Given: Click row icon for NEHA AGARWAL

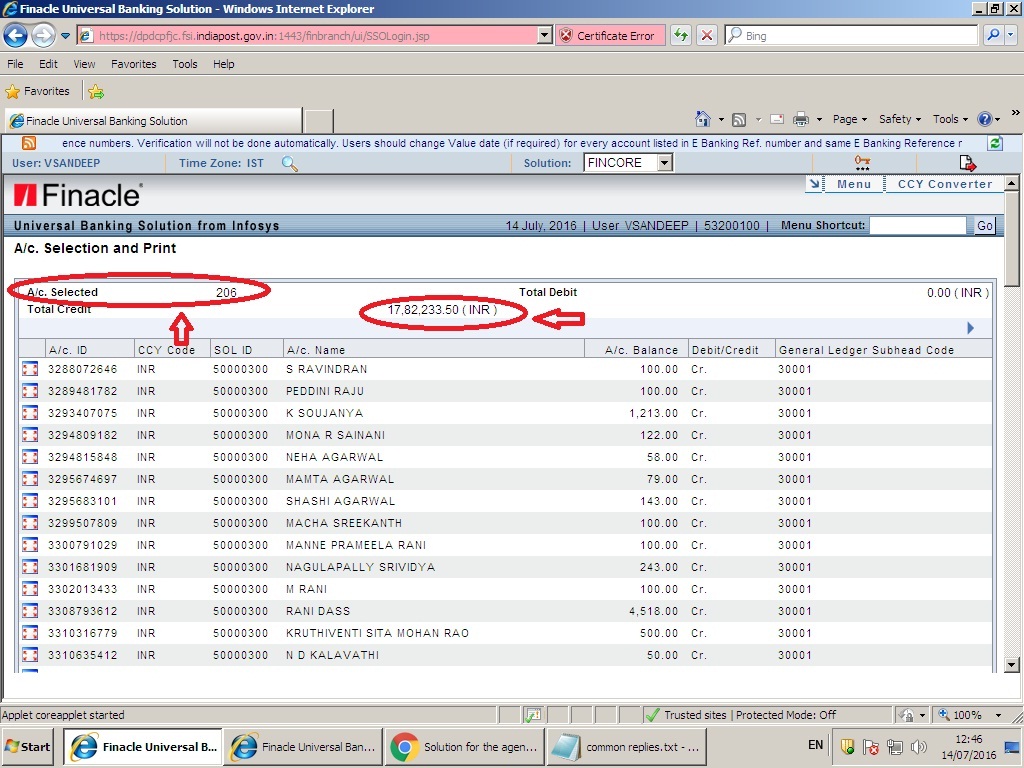Looking at the screenshot, I should [x=29, y=457].
